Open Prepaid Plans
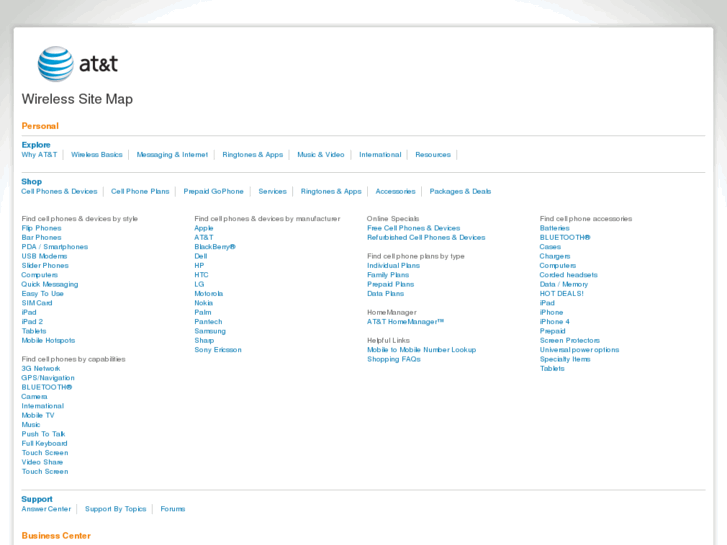The image size is (727, 545). 390,284
